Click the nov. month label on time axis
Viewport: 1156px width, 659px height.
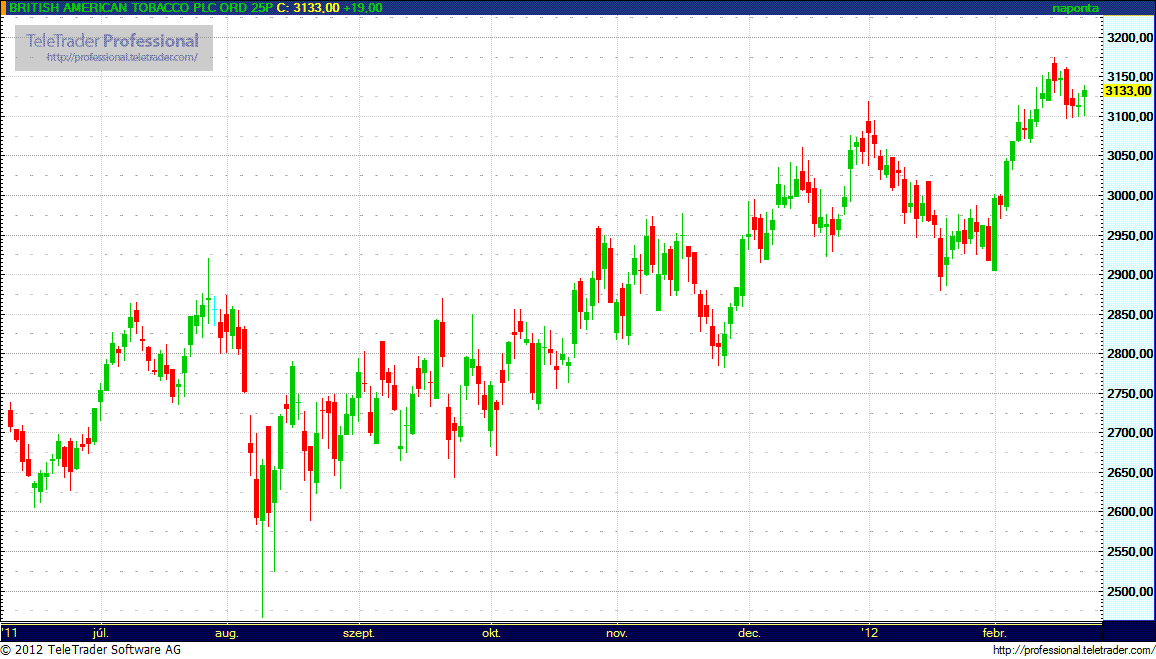pyautogui.click(x=616, y=633)
